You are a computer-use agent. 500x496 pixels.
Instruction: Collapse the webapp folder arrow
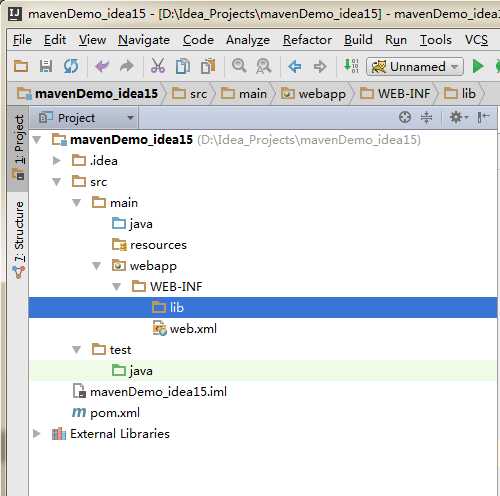[97, 266]
